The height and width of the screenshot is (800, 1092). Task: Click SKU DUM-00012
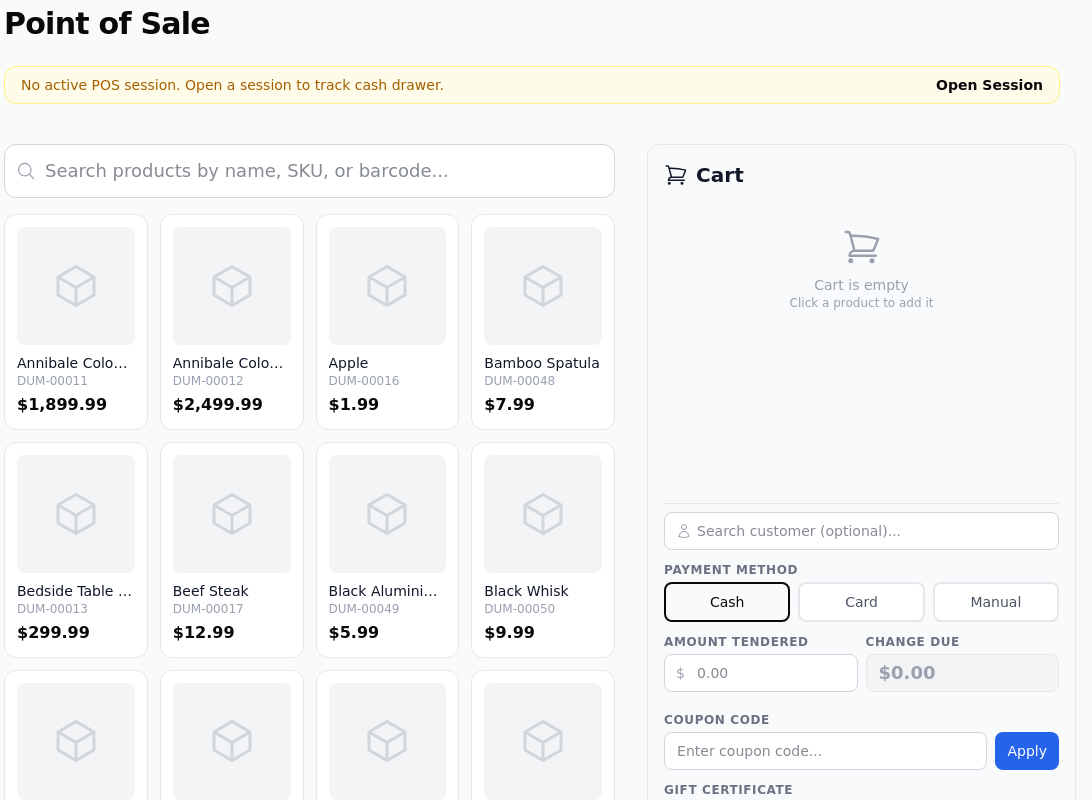208,381
